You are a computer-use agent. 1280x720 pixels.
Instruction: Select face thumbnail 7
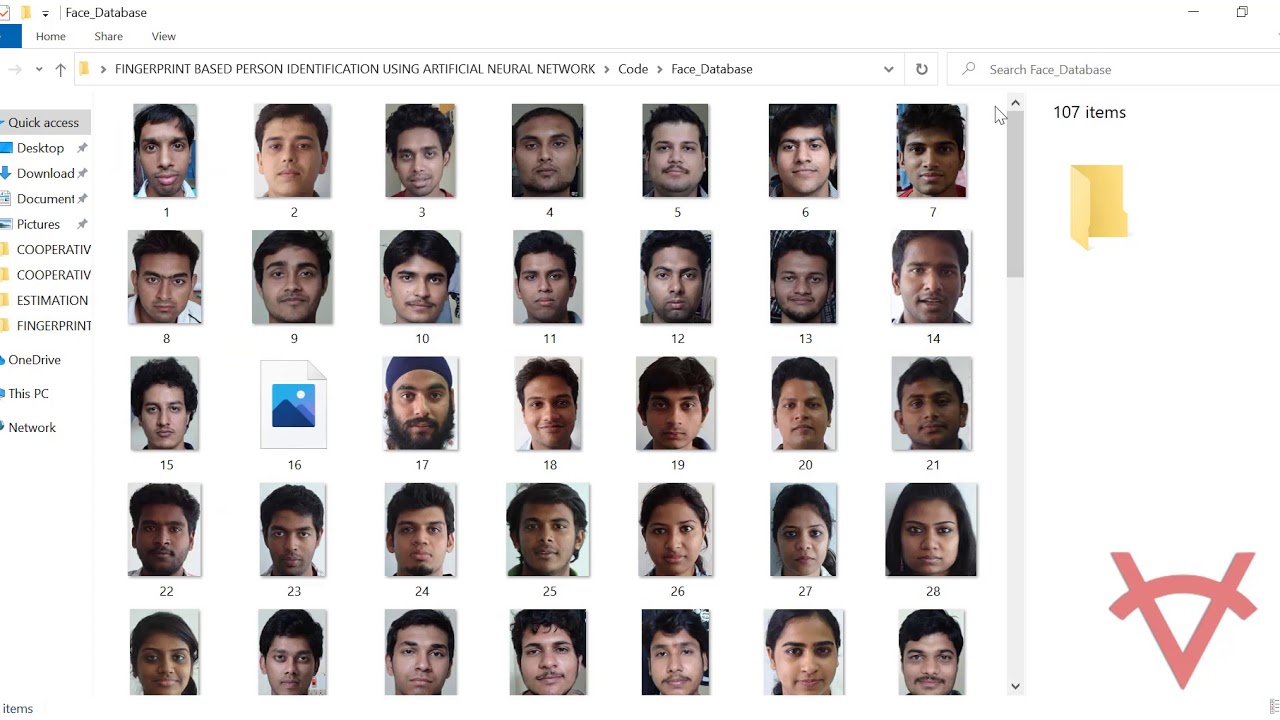(x=932, y=151)
